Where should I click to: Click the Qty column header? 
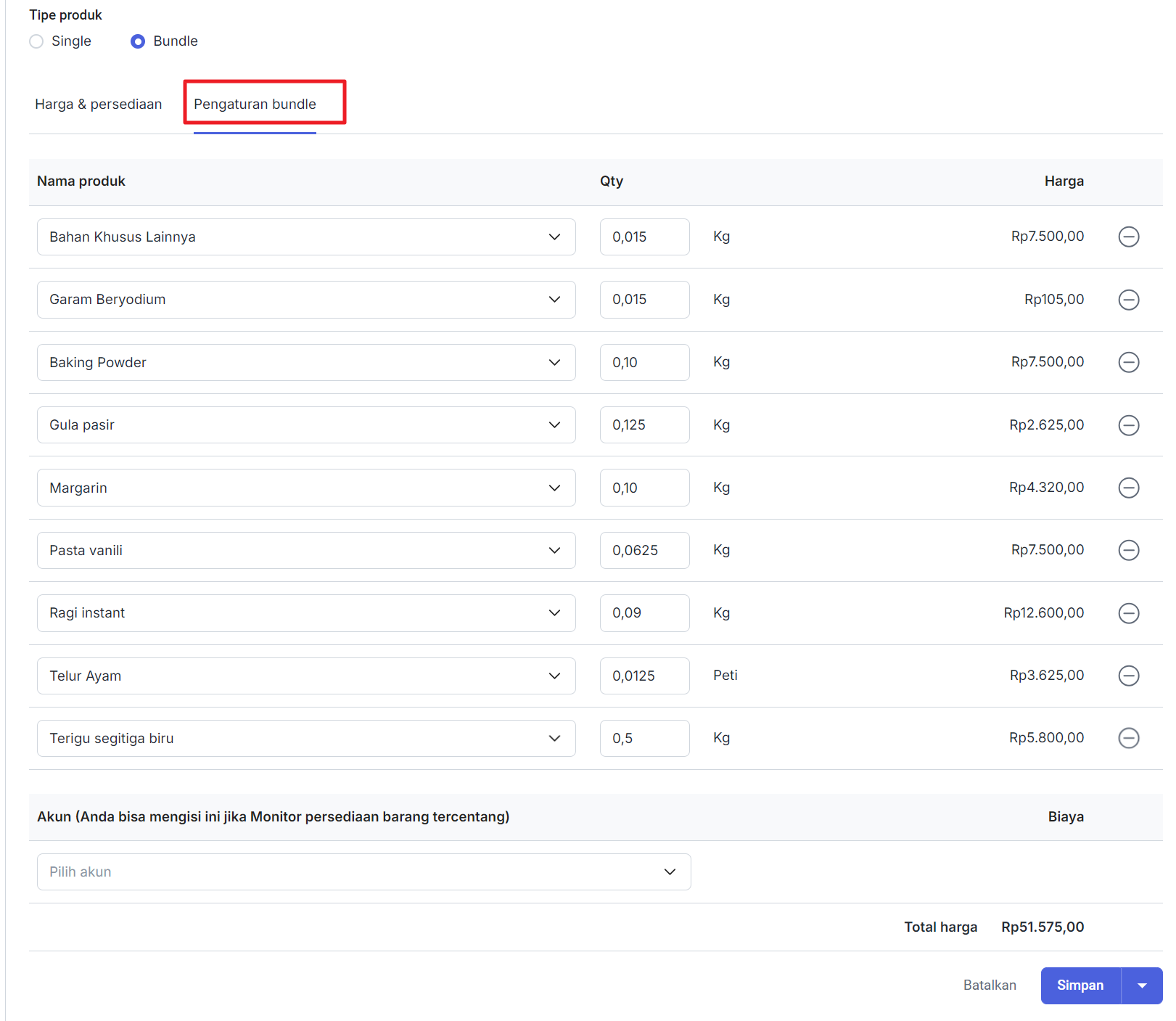point(612,181)
